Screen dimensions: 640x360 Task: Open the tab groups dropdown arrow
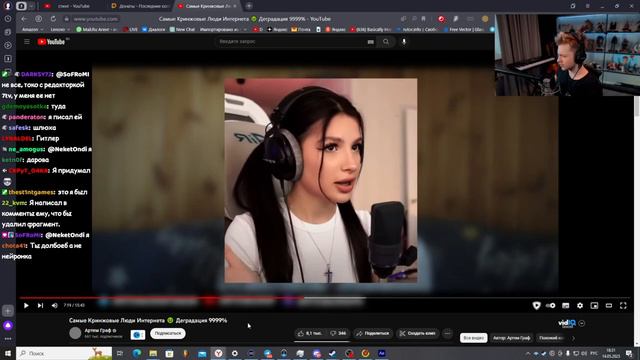click(x=31, y=6)
